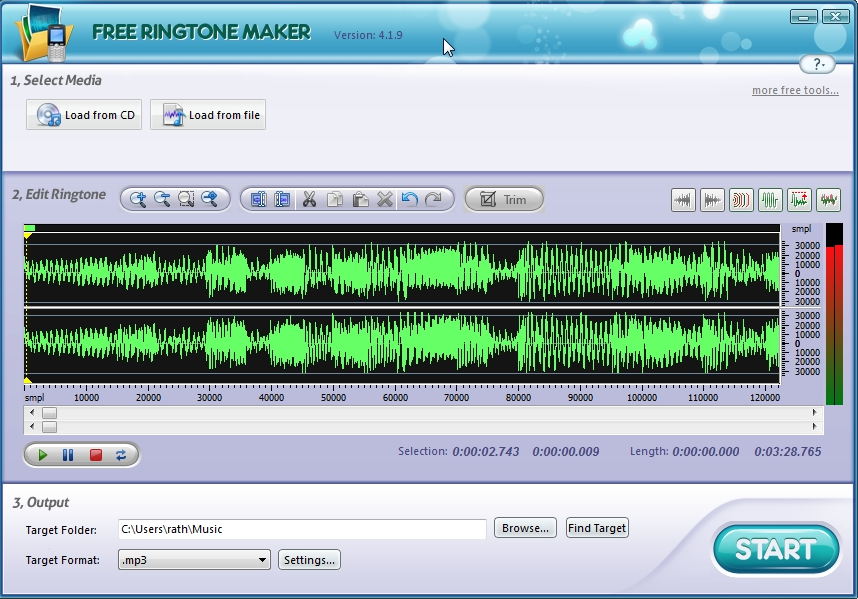This screenshot has height=599, width=858.
Task: Click the fourth zoom magnifier icon
Action: [210, 199]
